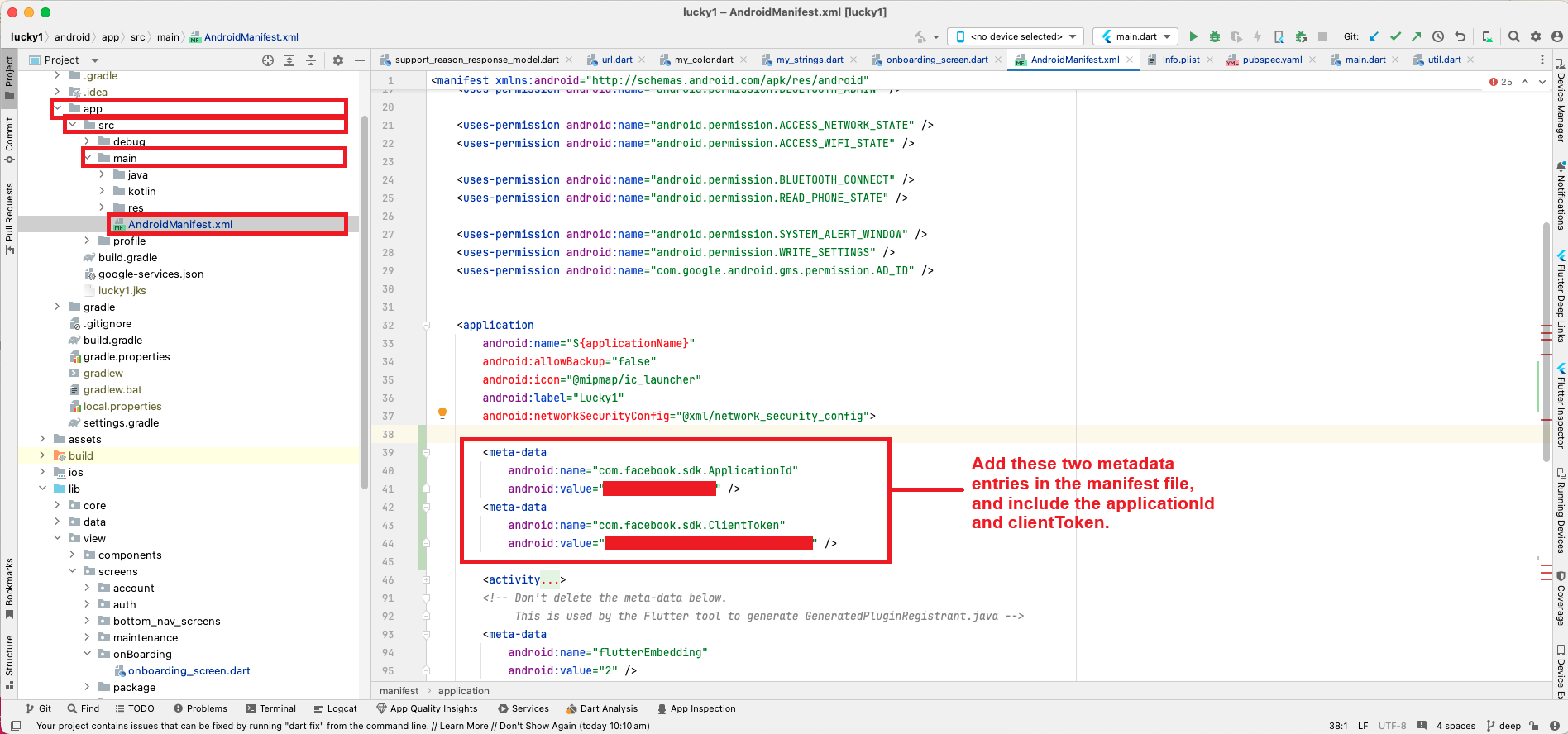The width and height of the screenshot is (1568, 734).
Task: Collapse all in the Project panel
Action: (311, 60)
